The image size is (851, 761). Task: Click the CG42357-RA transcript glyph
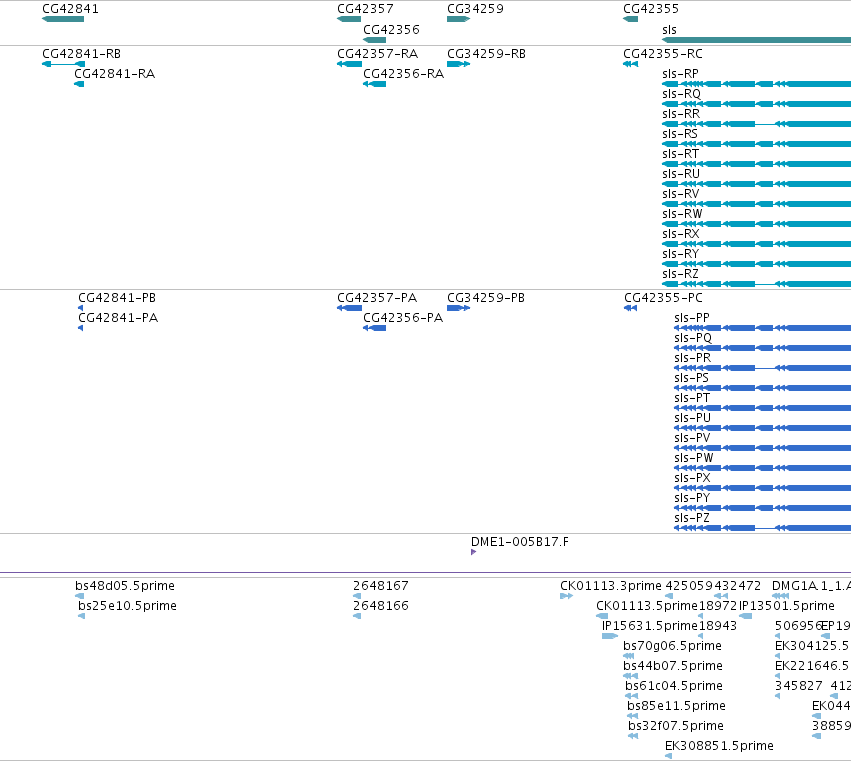tap(349, 64)
